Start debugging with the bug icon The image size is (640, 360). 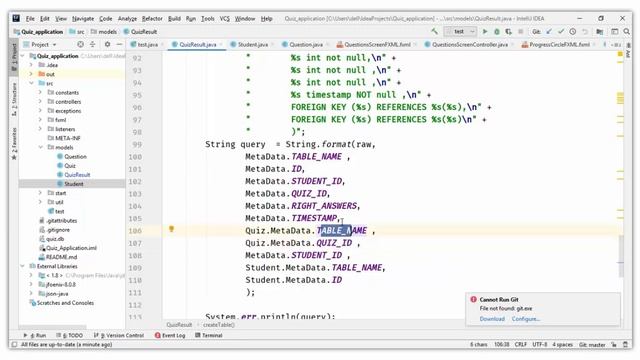click(x=497, y=31)
